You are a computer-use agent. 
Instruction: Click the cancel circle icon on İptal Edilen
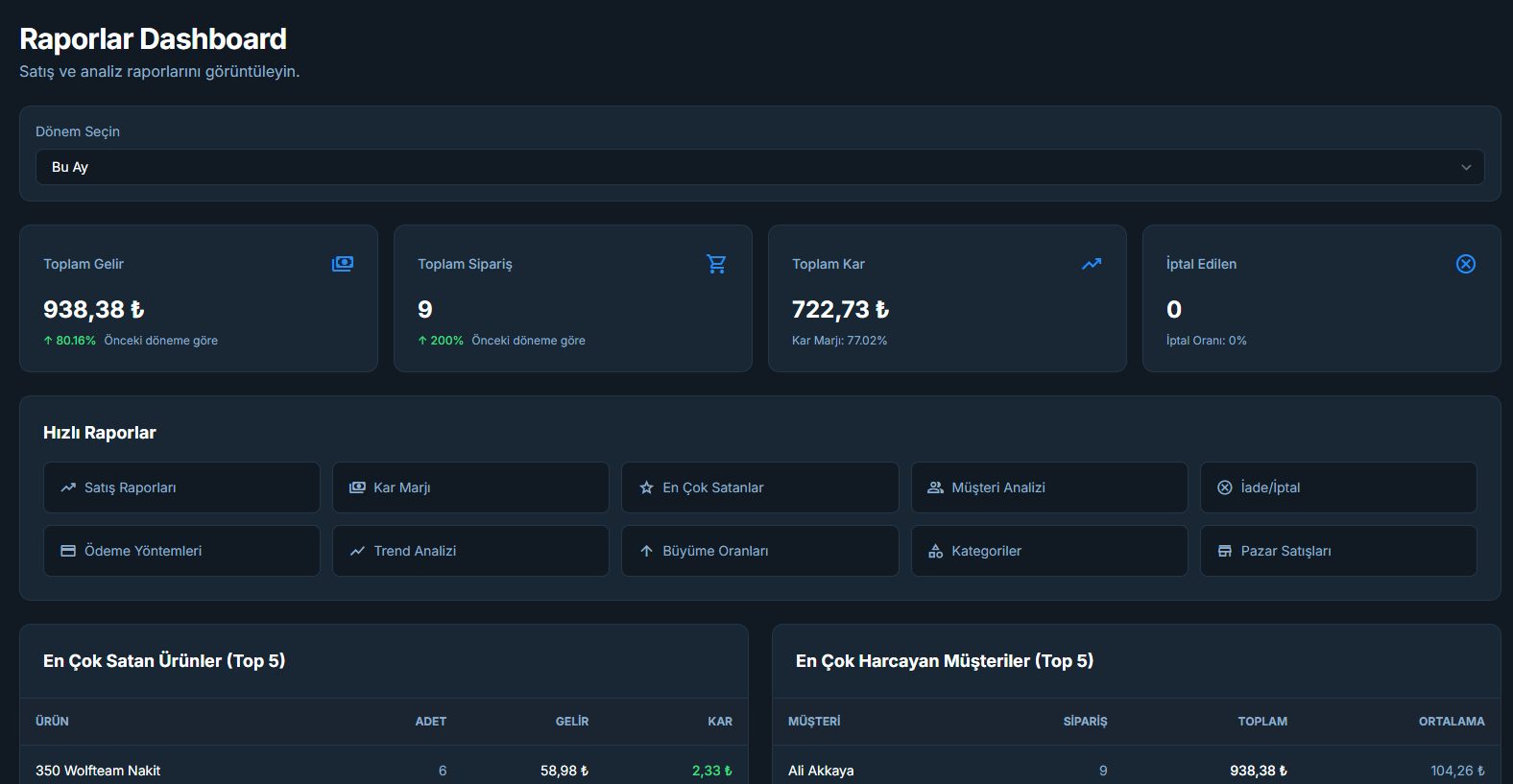[x=1465, y=264]
